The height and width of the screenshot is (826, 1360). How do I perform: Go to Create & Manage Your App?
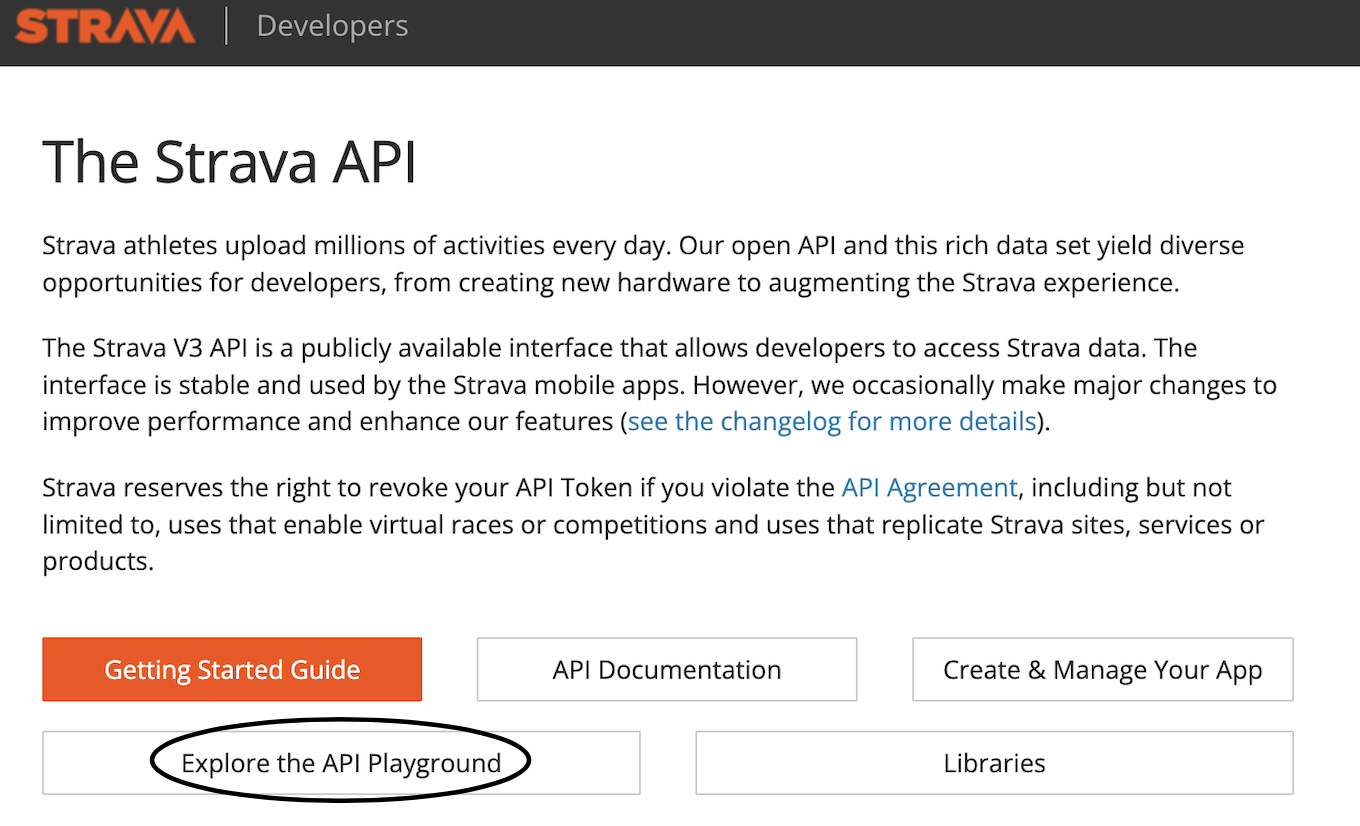pos(1103,669)
